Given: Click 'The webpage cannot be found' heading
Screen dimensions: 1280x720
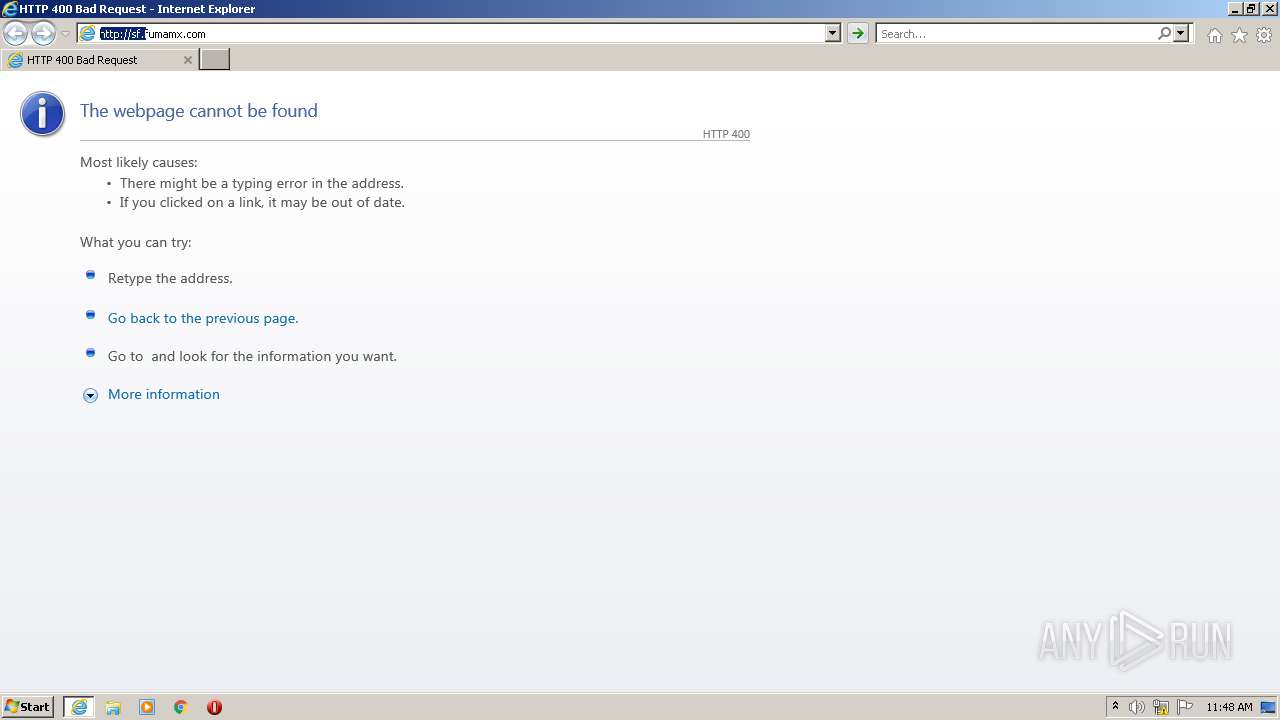Looking at the screenshot, I should 199,111.
